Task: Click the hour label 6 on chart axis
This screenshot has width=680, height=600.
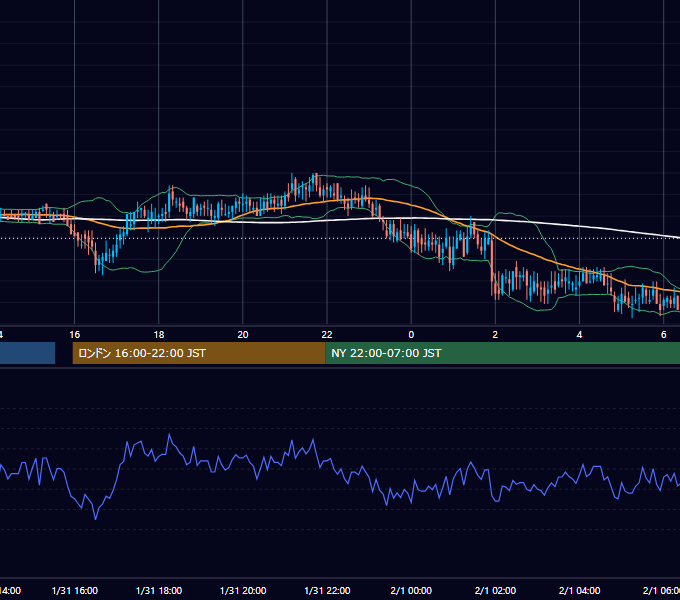Action: (x=664, y=335)
